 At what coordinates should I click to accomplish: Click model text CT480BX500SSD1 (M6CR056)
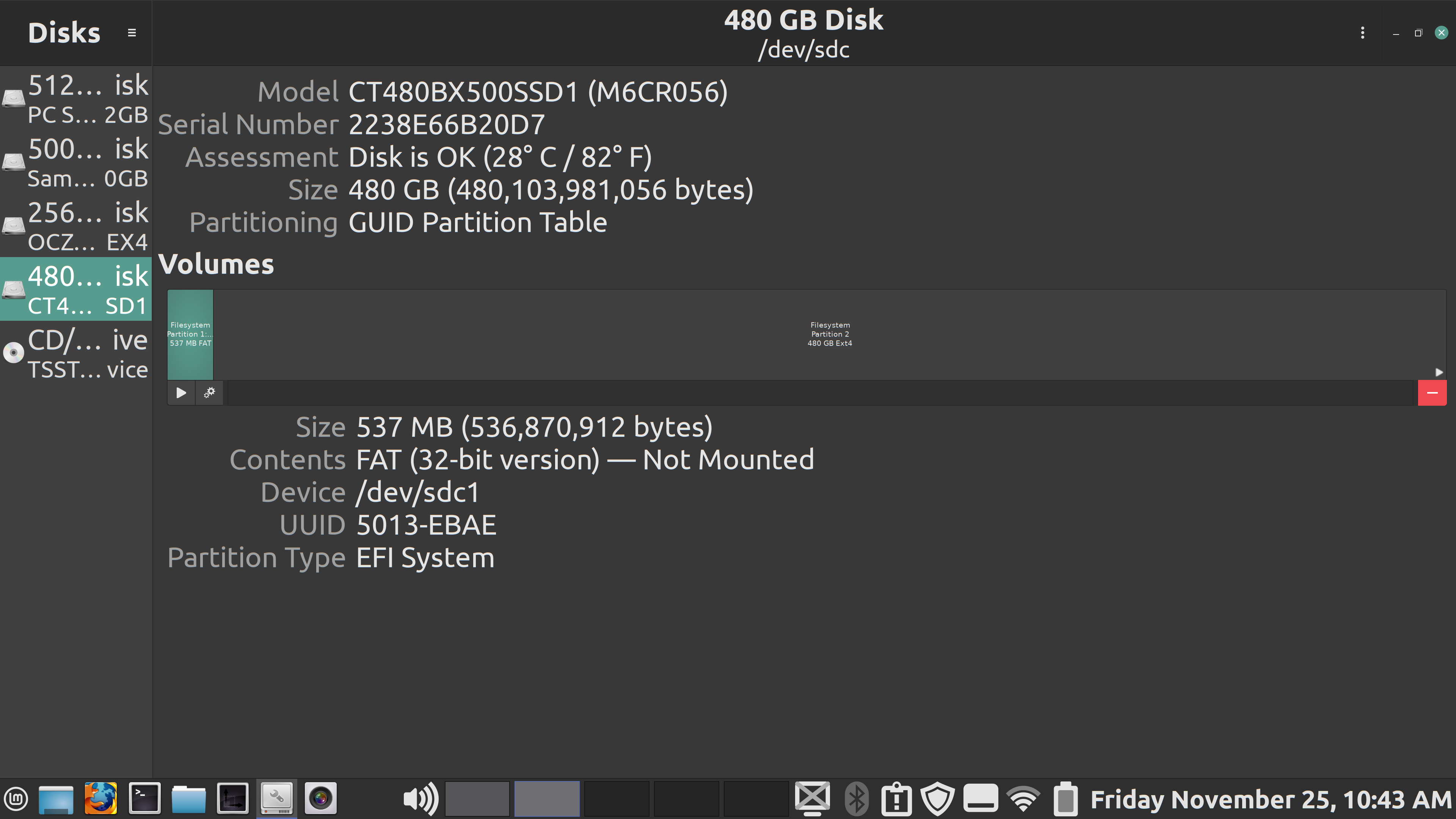click(538, 92)
